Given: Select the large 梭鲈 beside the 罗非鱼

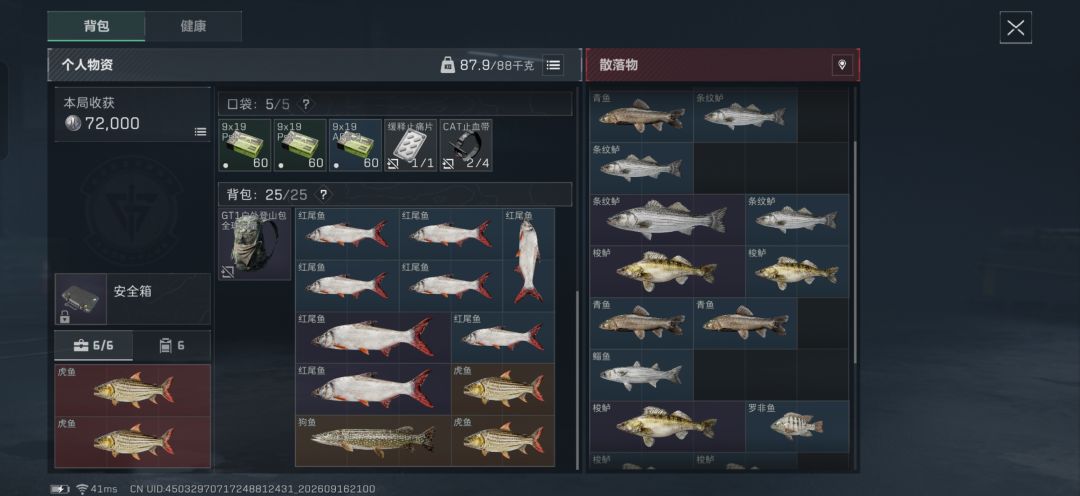Looking at the screenshot, I should click(667, 426).
